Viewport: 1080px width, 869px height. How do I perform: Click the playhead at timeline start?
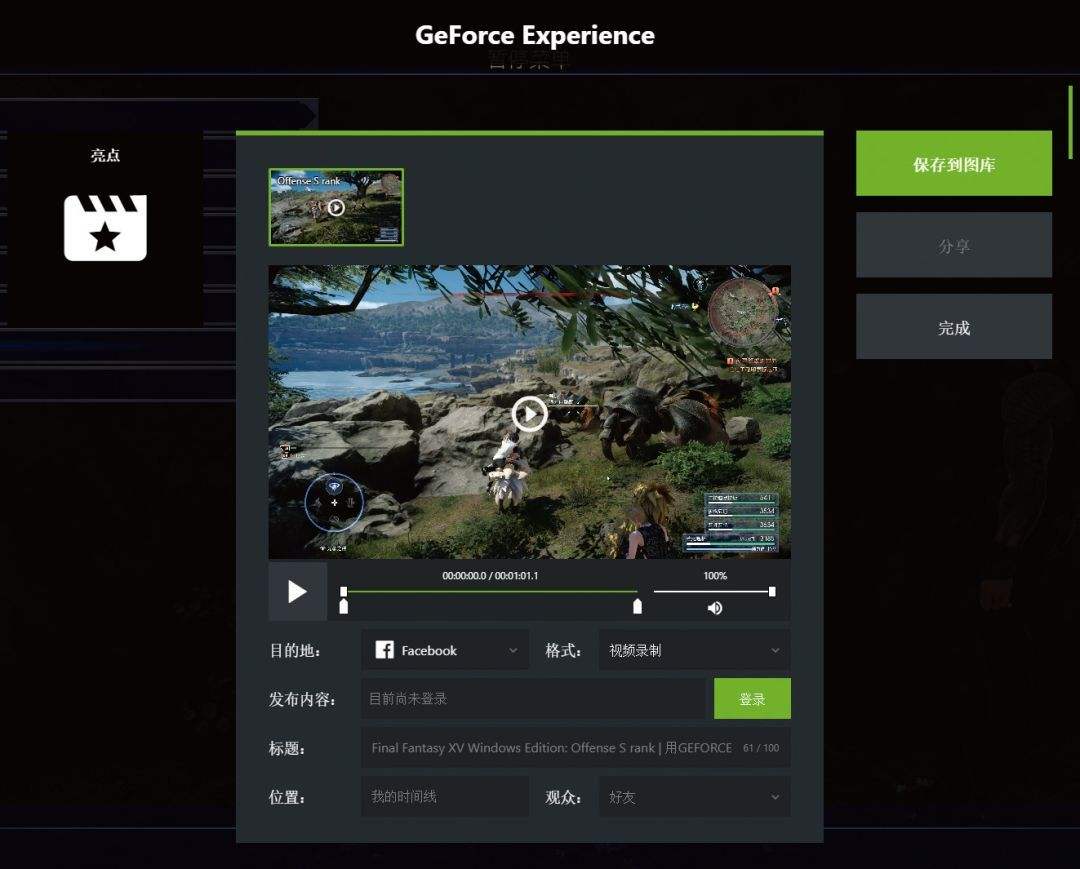[x=344, y=591]
